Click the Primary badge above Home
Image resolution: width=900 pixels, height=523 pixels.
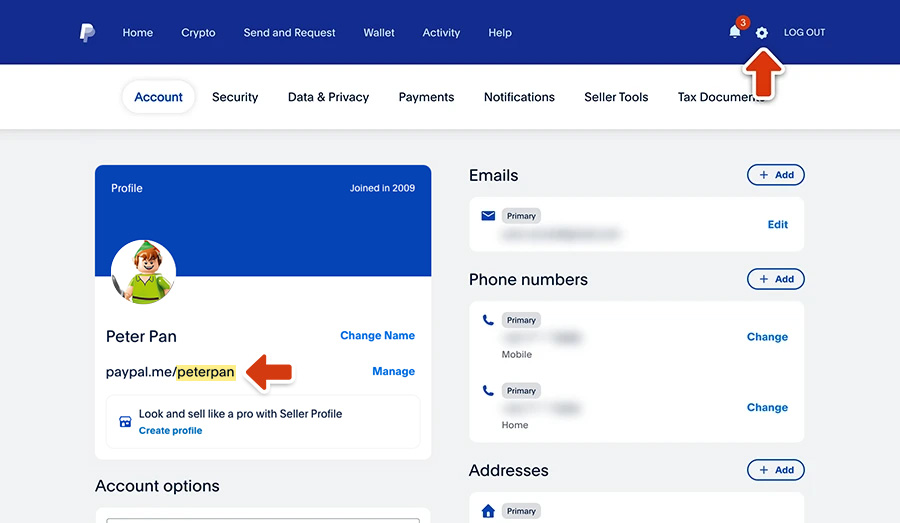point(521,390)
